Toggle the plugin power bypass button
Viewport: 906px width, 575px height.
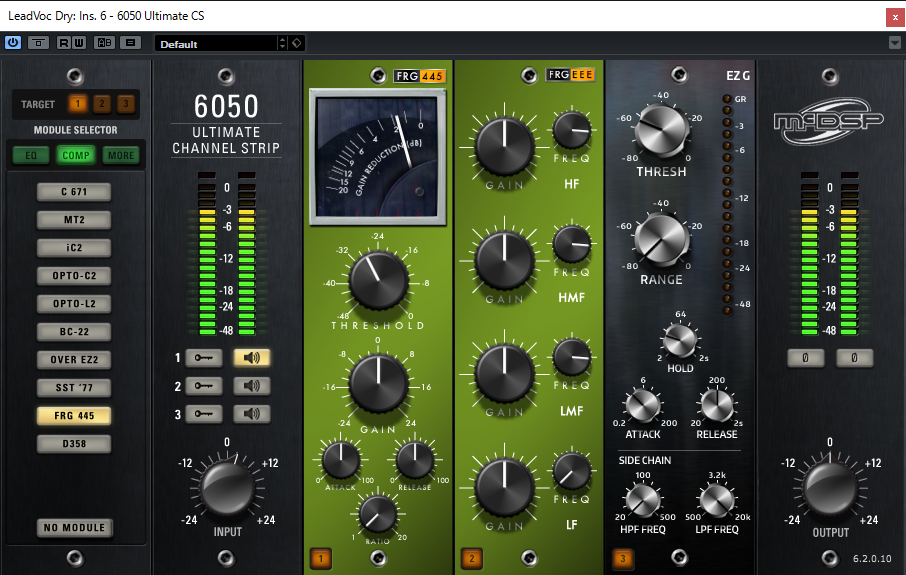[x=13, y=43]
